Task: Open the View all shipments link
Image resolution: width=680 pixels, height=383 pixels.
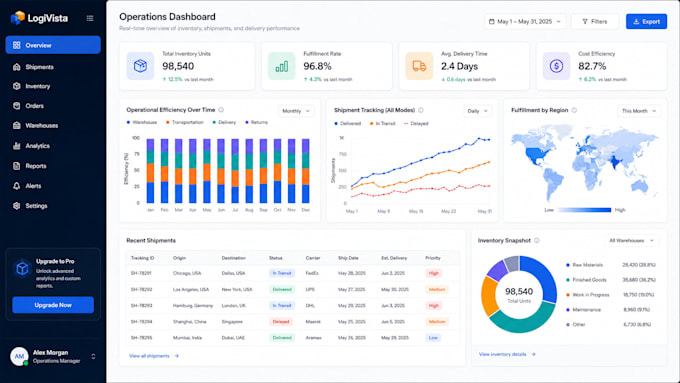Action: click(154, 356)
